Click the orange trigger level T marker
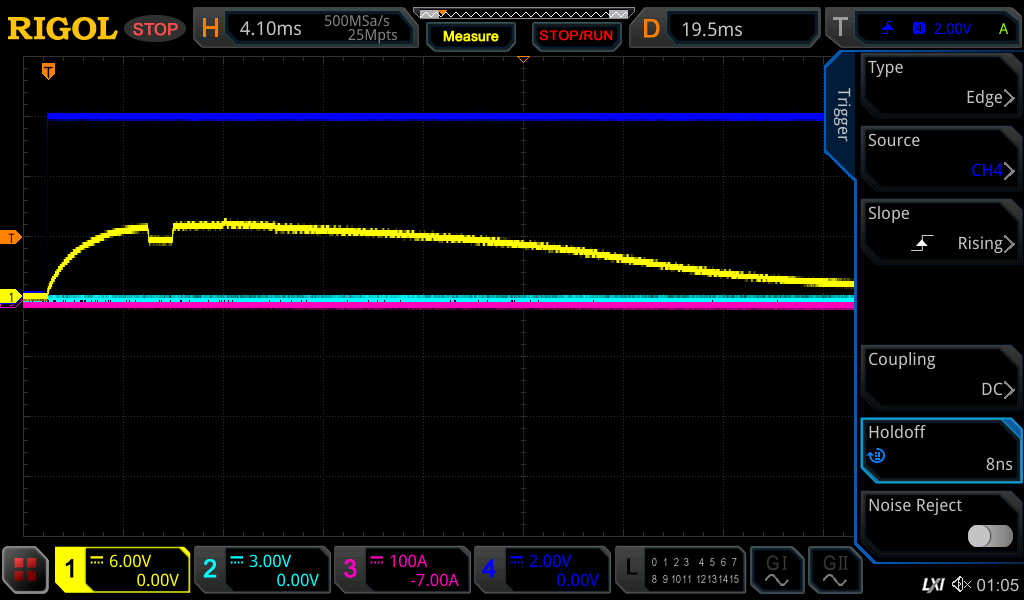The image size is (1024, 600). (11, 237)
